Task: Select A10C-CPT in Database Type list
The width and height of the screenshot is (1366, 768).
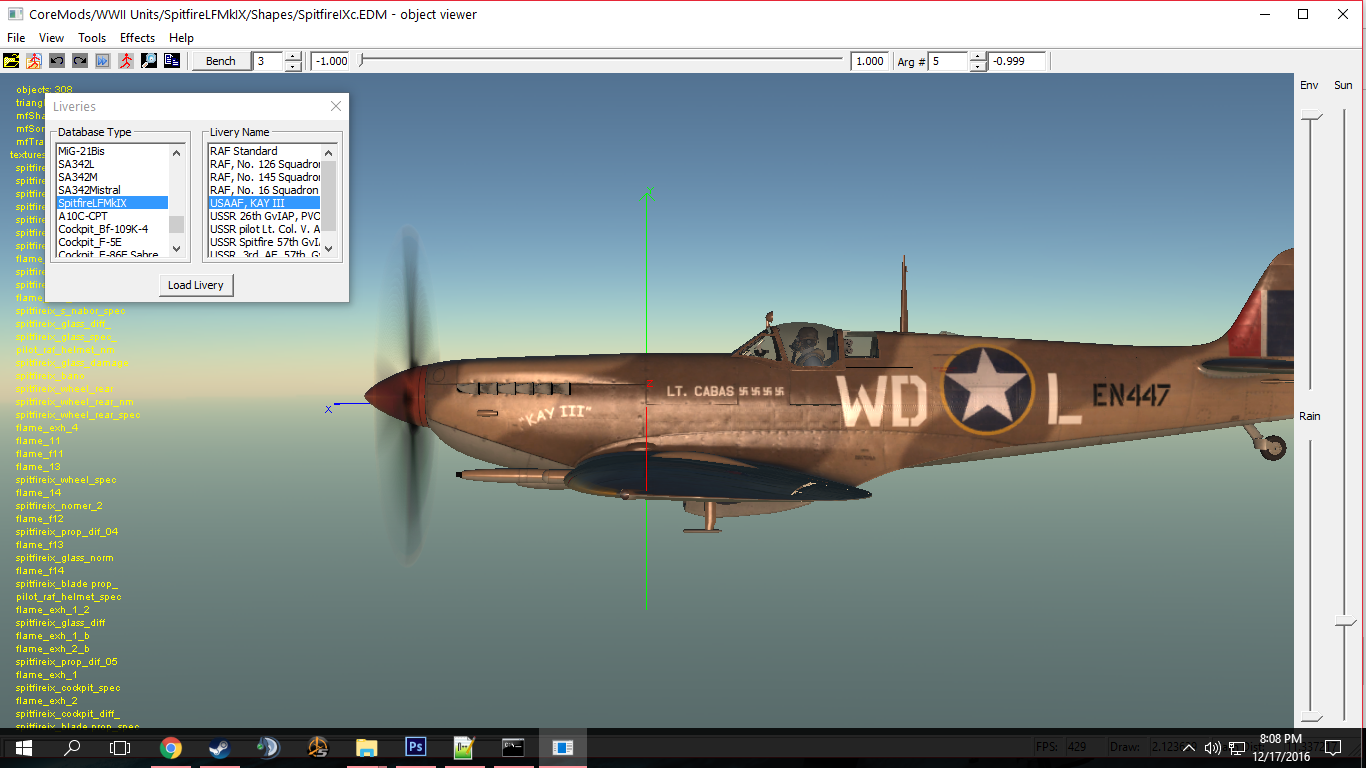Action: coord(83,216)
